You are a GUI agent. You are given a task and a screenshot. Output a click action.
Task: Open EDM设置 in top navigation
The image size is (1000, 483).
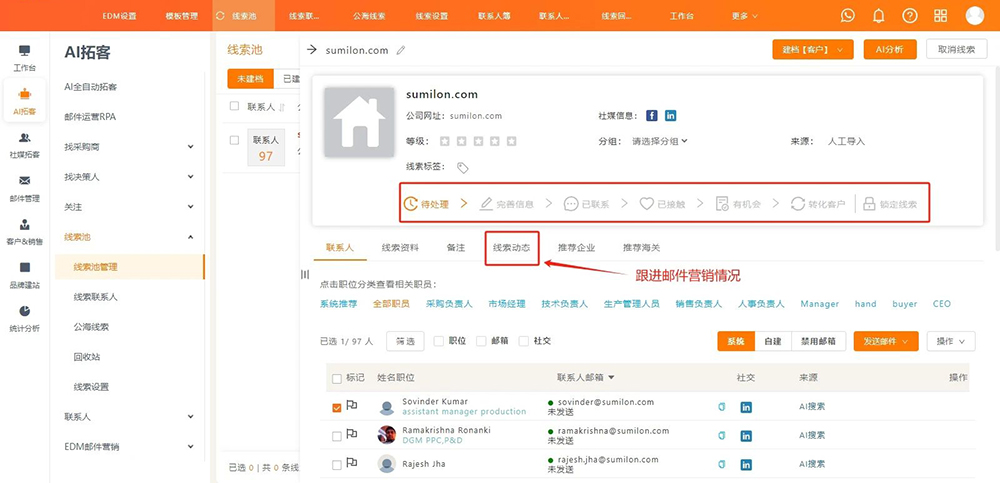[119, 15]
